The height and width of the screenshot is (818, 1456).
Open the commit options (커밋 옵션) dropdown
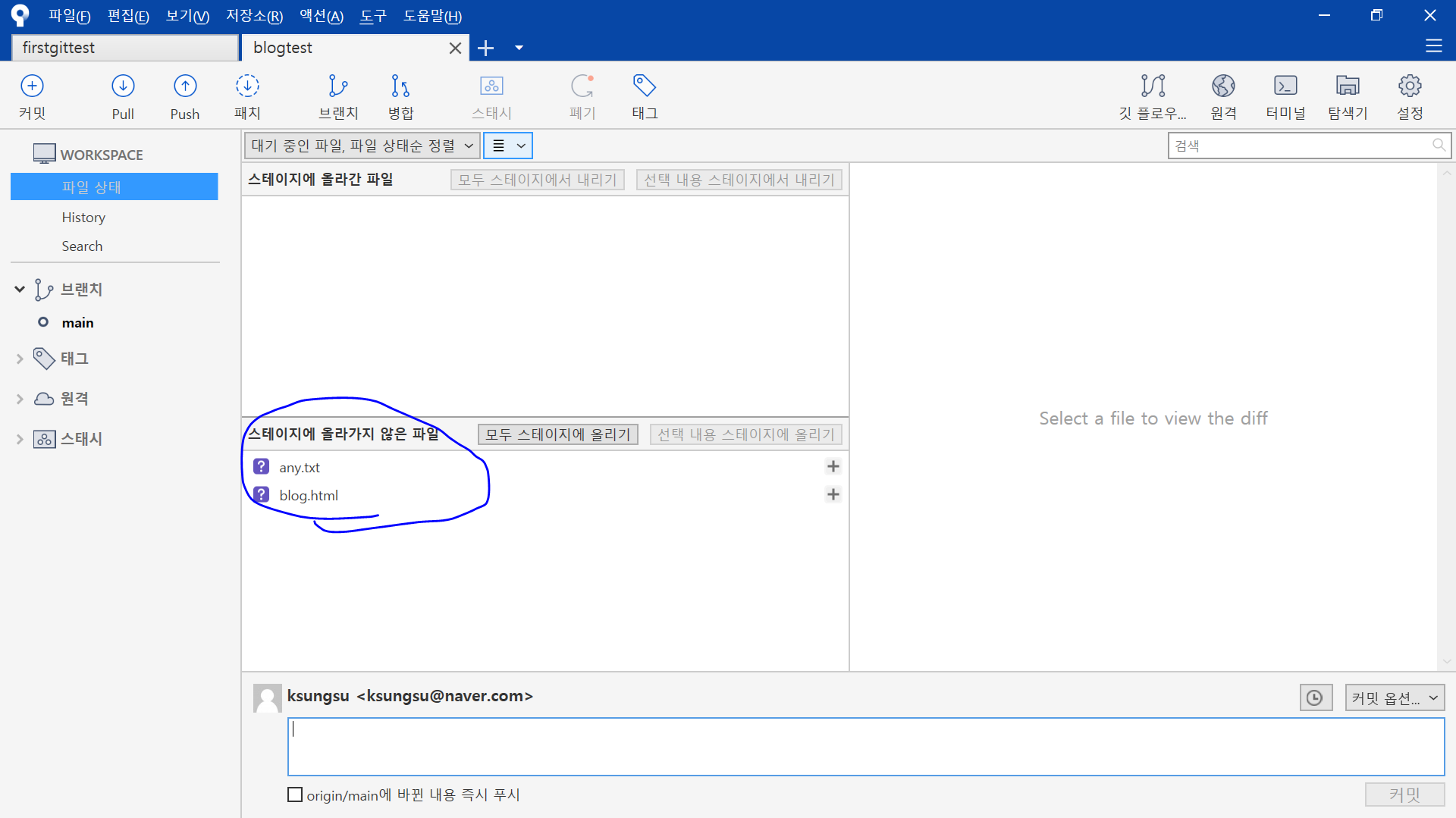(x=1395, y=697)
